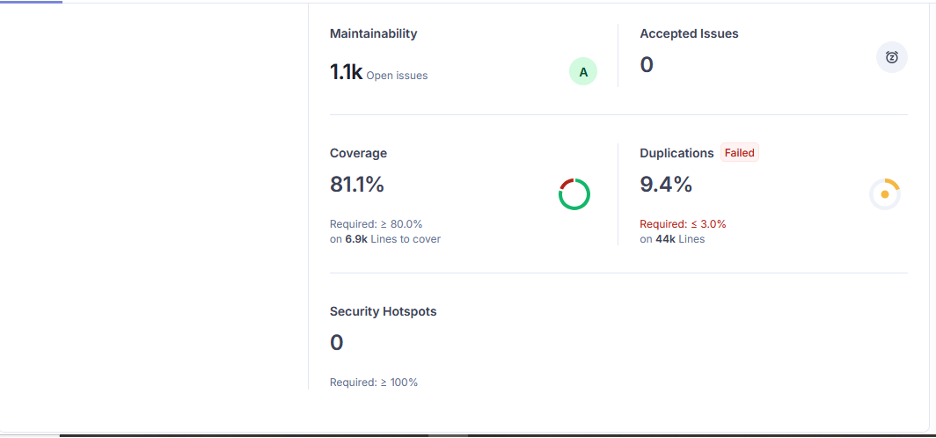Follow the Open issues link
Viewport: 936px width, 438px height.
(397, 75)
